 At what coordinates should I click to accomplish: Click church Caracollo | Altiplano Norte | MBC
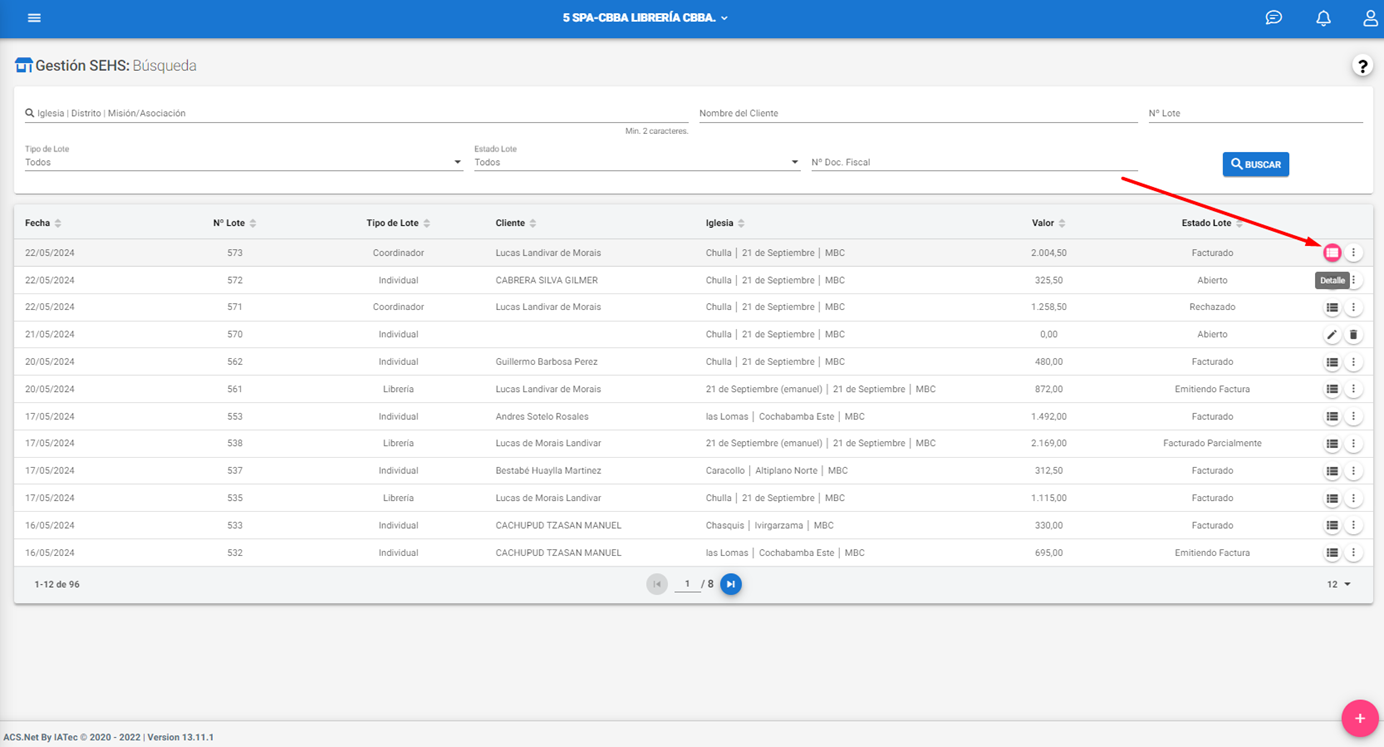[776, 470]
